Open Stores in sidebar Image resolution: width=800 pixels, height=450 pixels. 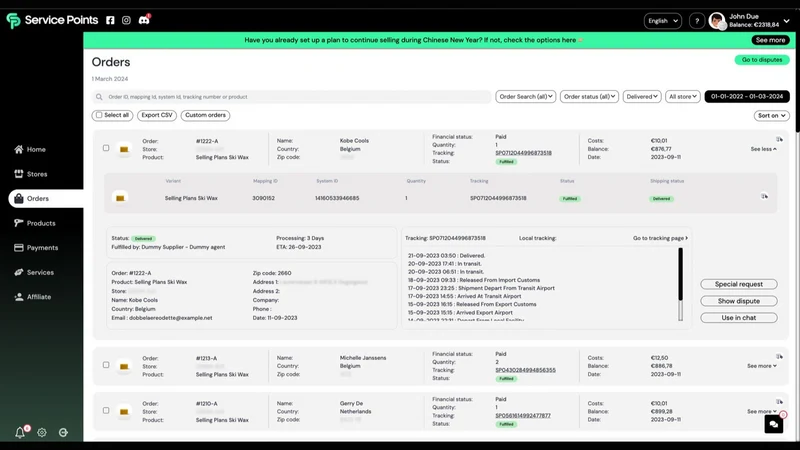[x=31, y=174]
